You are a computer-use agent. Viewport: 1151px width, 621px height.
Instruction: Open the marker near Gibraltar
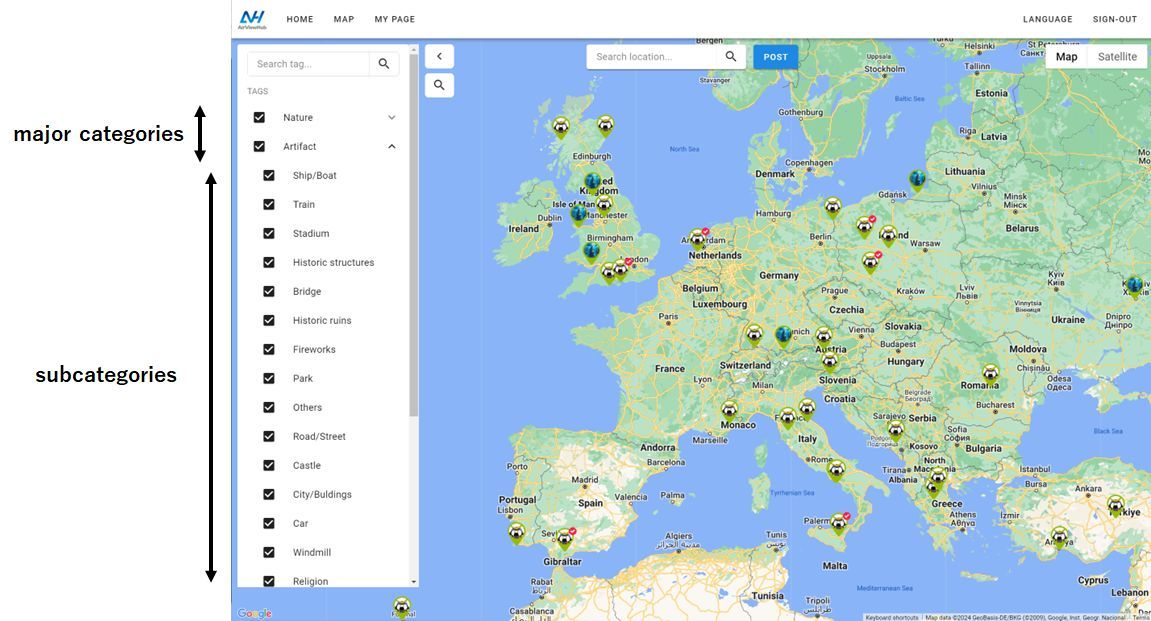pyautogui.click(x=564, y=539)
